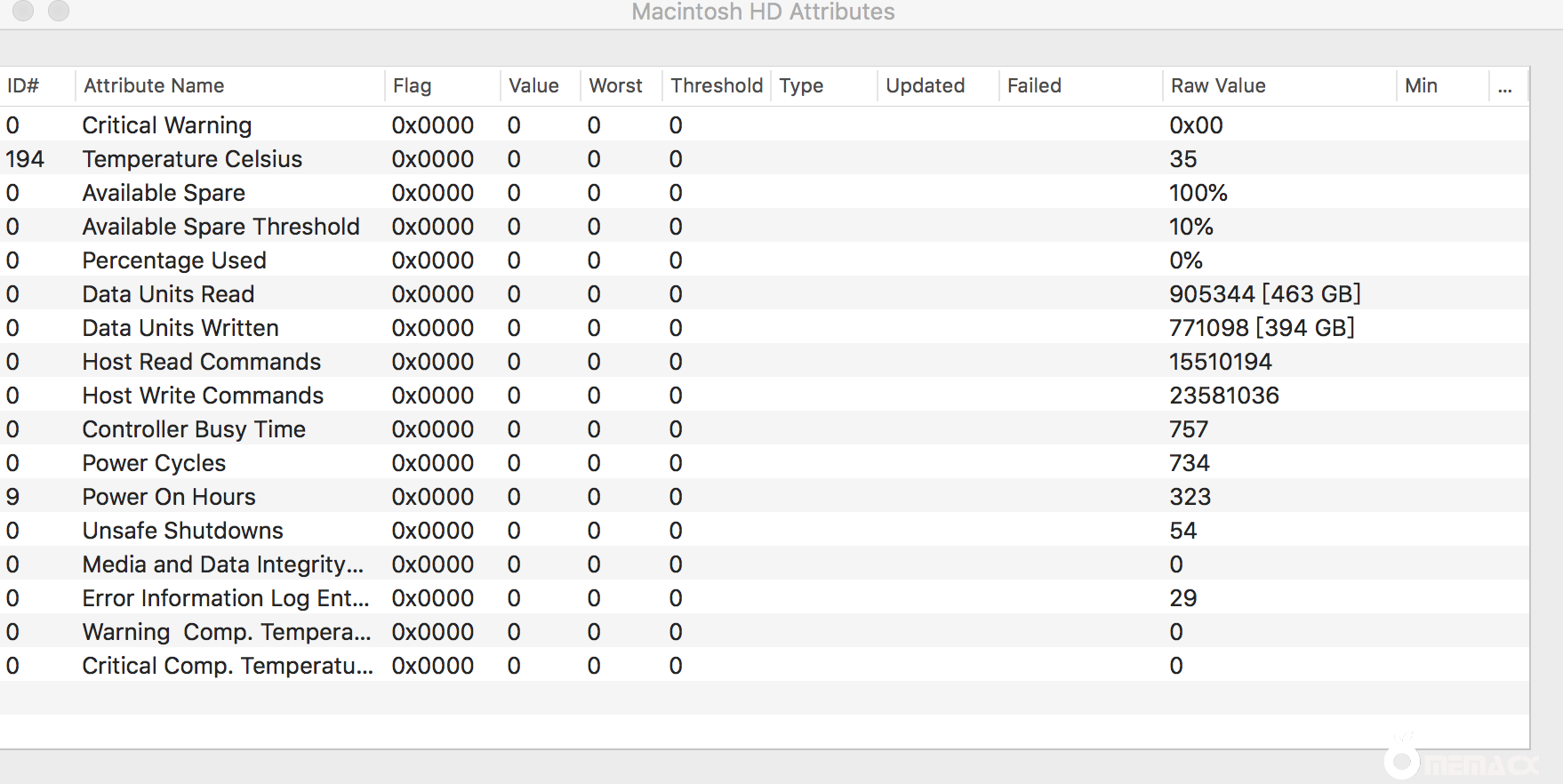
Task: Select the Data Units Read row
Action: pos(765,294)
